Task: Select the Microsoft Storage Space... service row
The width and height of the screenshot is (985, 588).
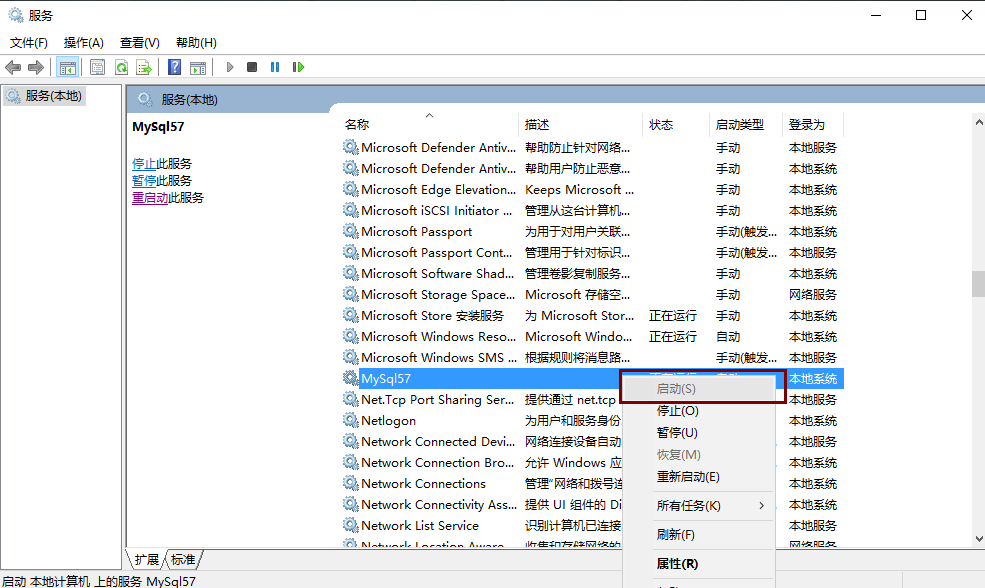Action: (x=592, y=294)
